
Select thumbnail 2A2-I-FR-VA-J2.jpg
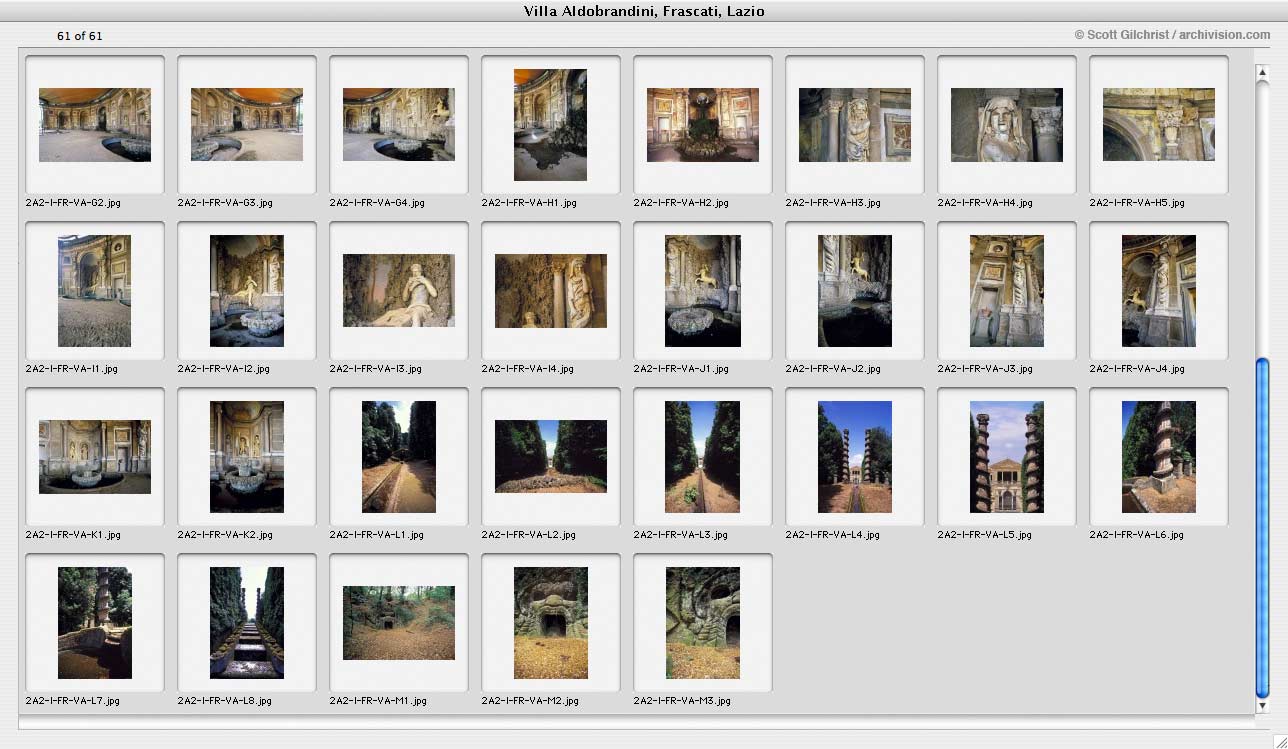855,291
